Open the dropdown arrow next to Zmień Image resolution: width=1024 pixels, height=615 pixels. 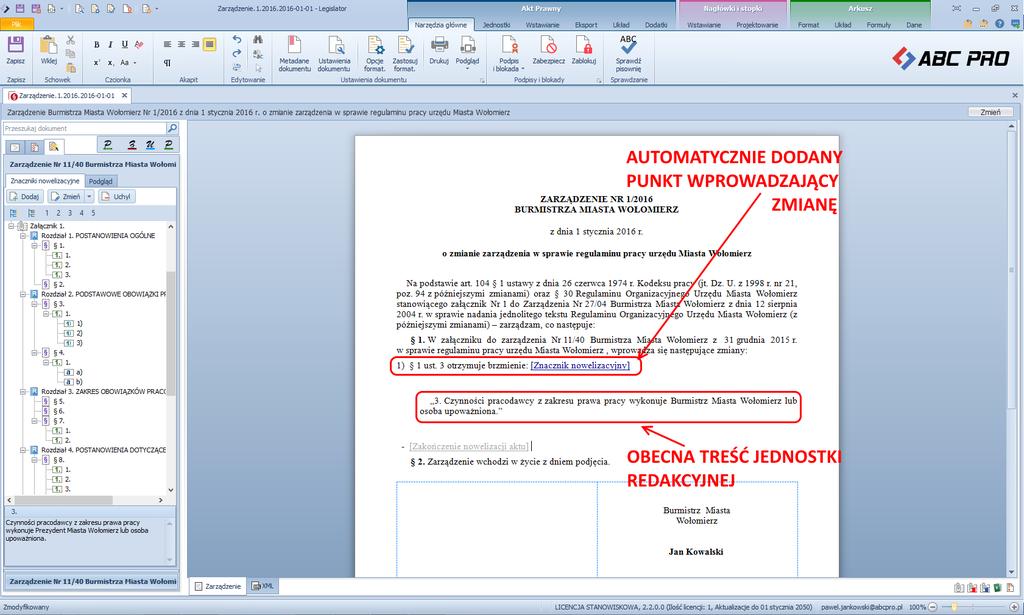(x=89, y=197)
